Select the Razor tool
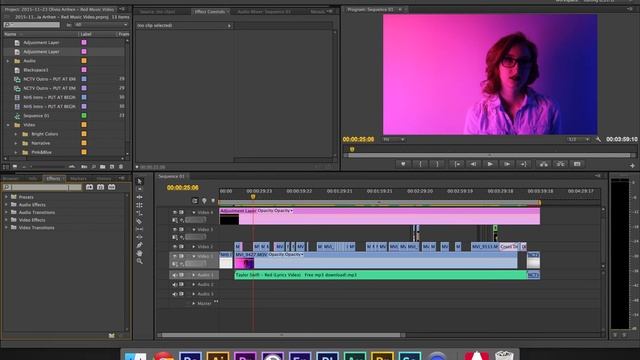The height and width of the screenshot is (360, 640). (140, 221)
